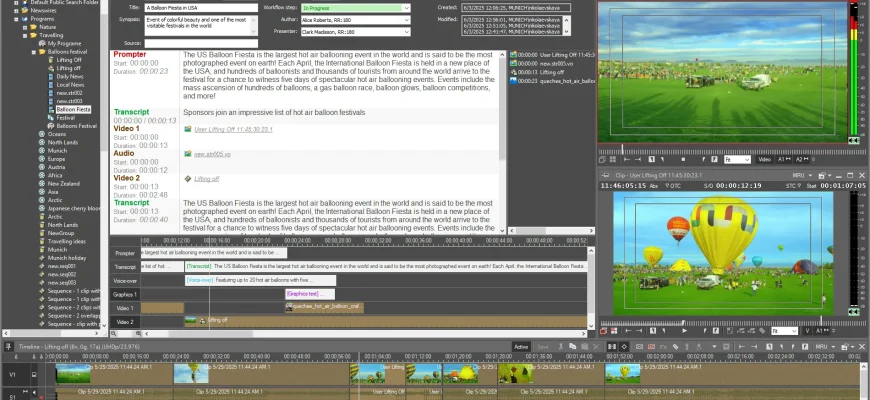Select Daily News in the tree
Image resolution: width=870 pixels, height=400 pixels.
[70, 77]
